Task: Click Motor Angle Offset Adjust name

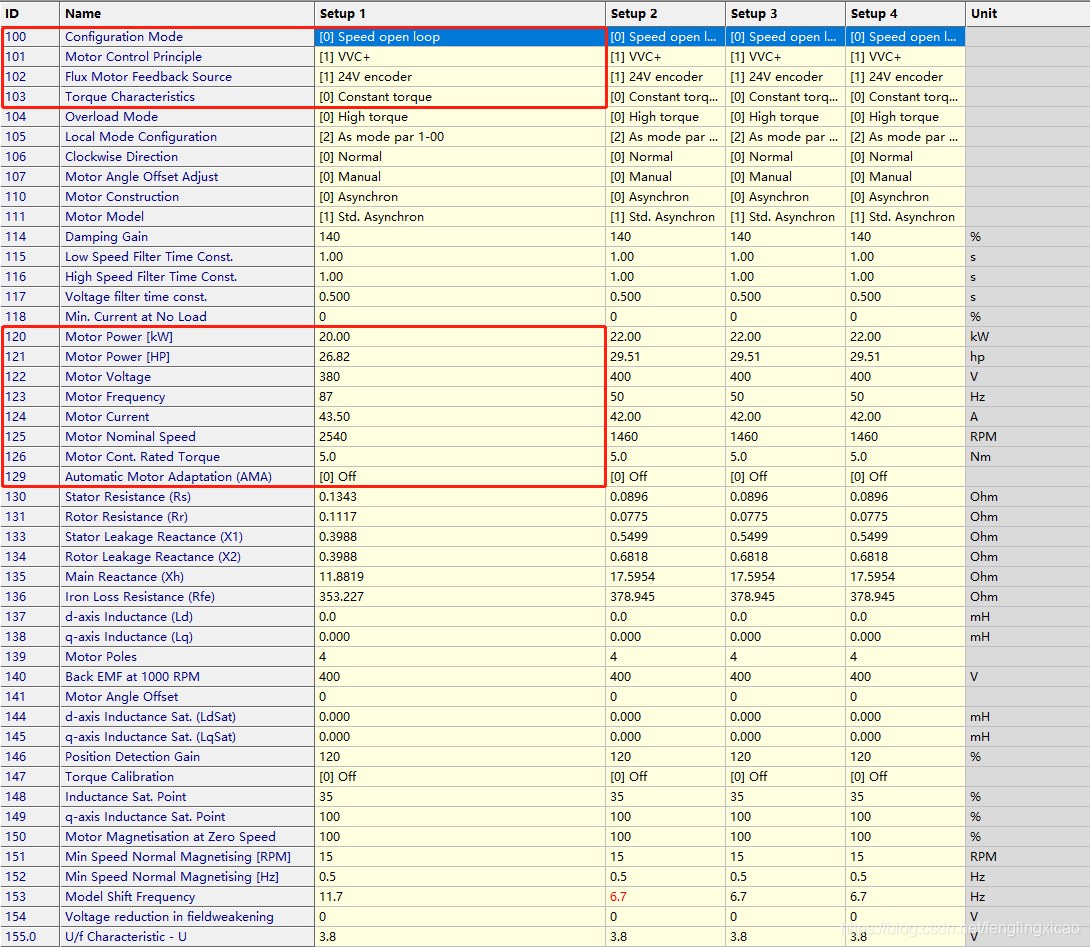Action: pos(142,177)
